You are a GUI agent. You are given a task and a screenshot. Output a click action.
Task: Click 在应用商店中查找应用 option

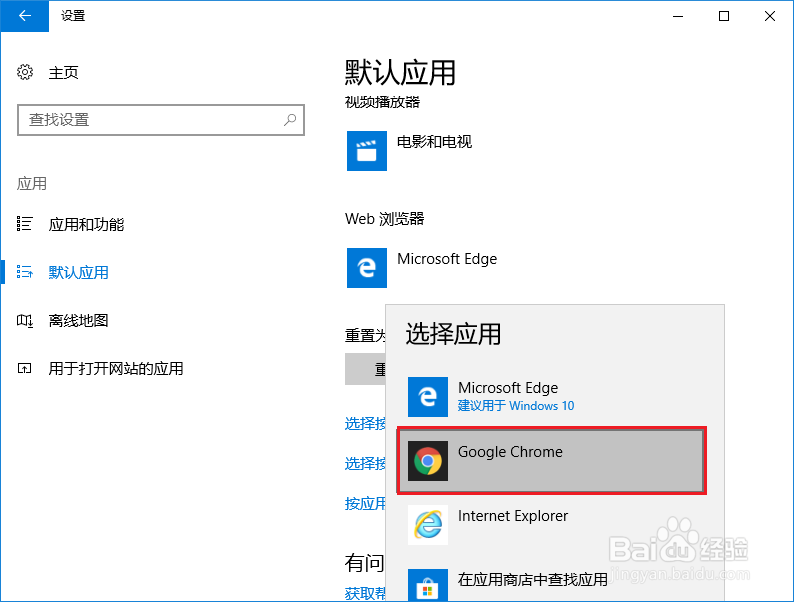533,579
